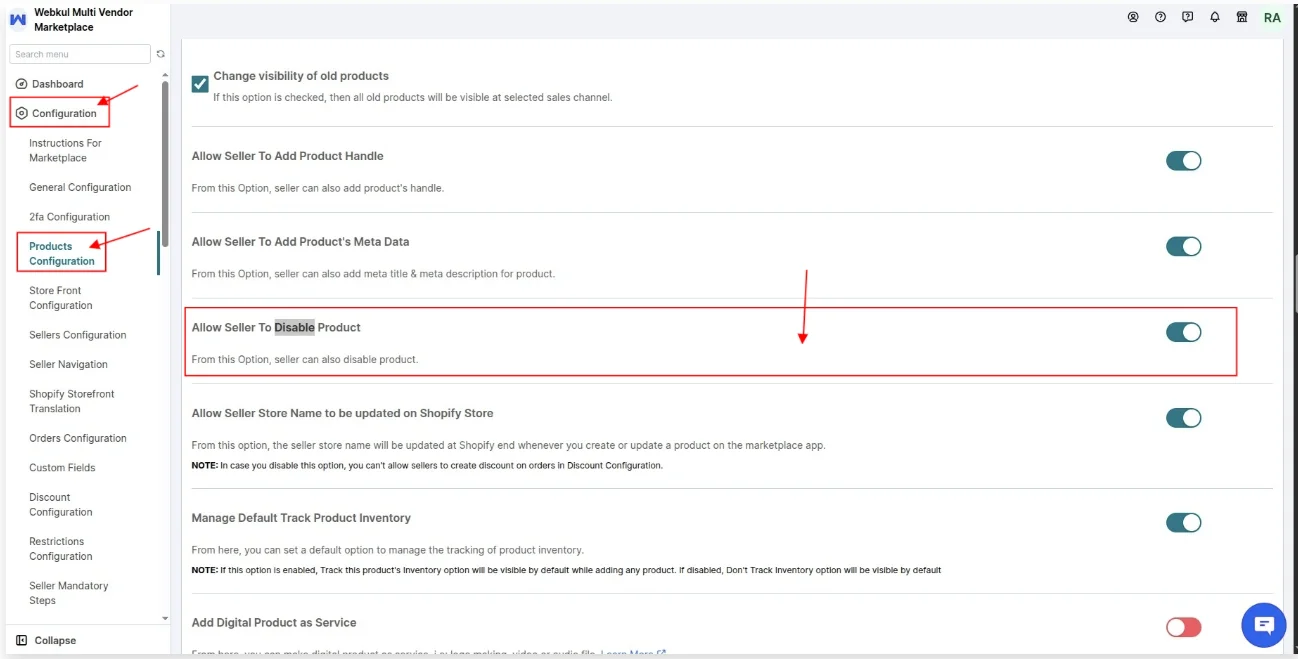
Task: Open Custom Fields
Action: [x=62, y=467]
